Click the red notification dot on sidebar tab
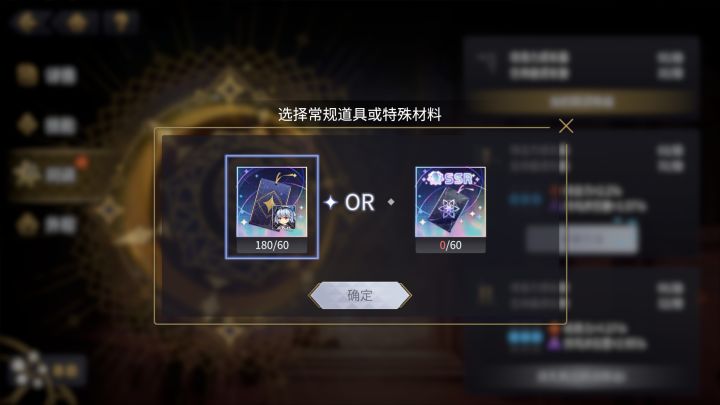 (82, 162)
